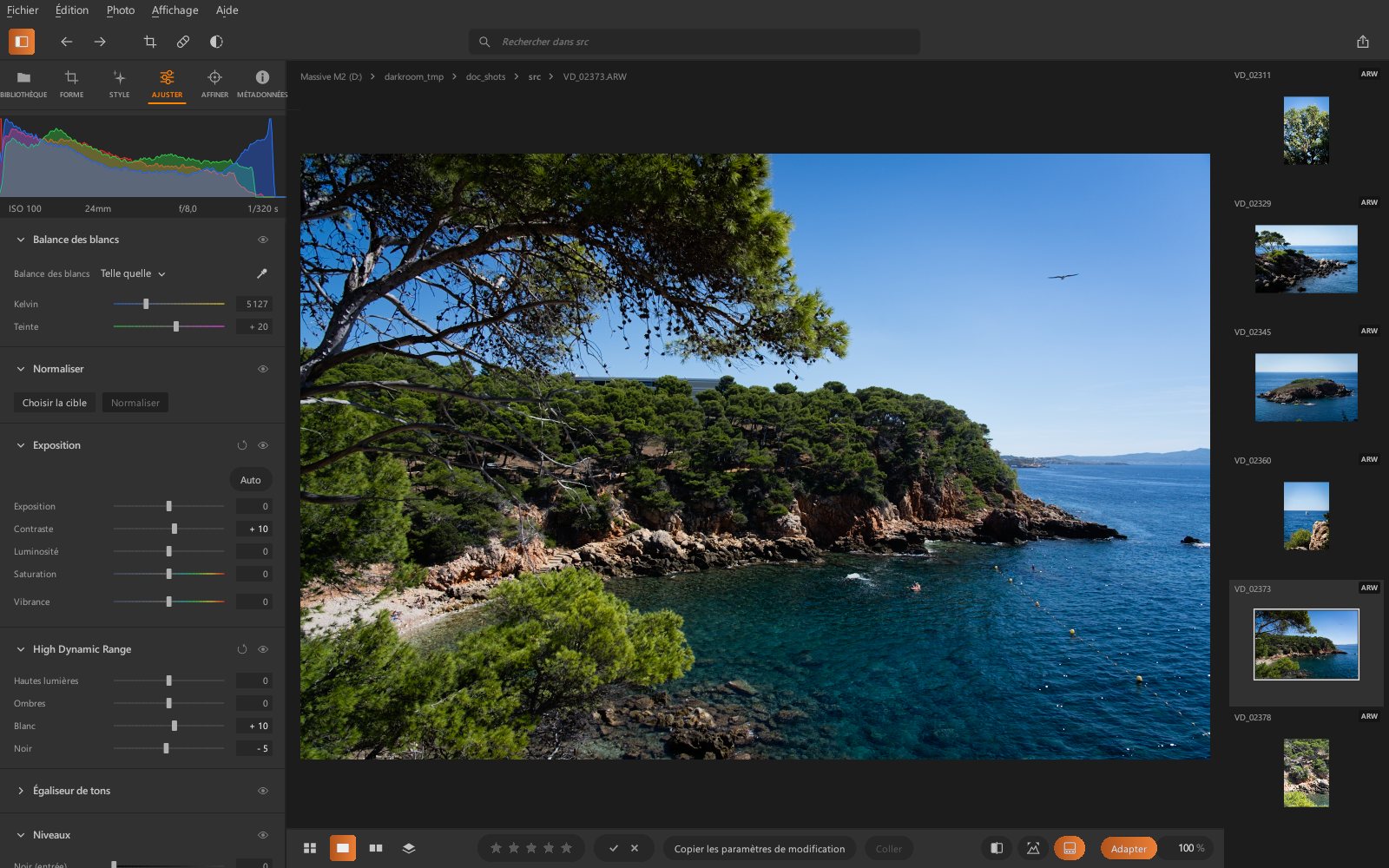Collapse the Exposition section
Image resolution: width=1389 pixels, height=868 pixels.
(21, 445)
